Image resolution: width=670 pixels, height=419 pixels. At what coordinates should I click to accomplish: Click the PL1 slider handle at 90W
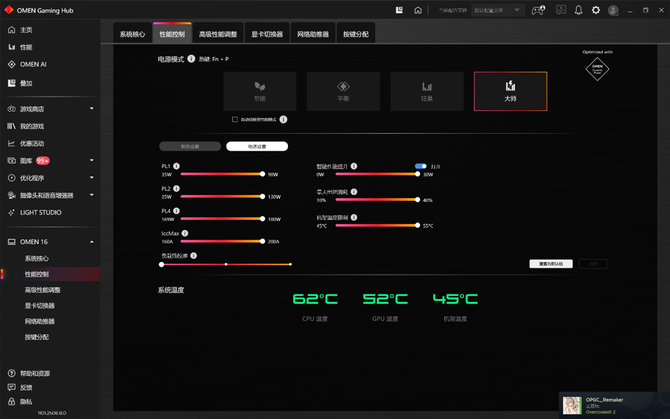(262, 174)
